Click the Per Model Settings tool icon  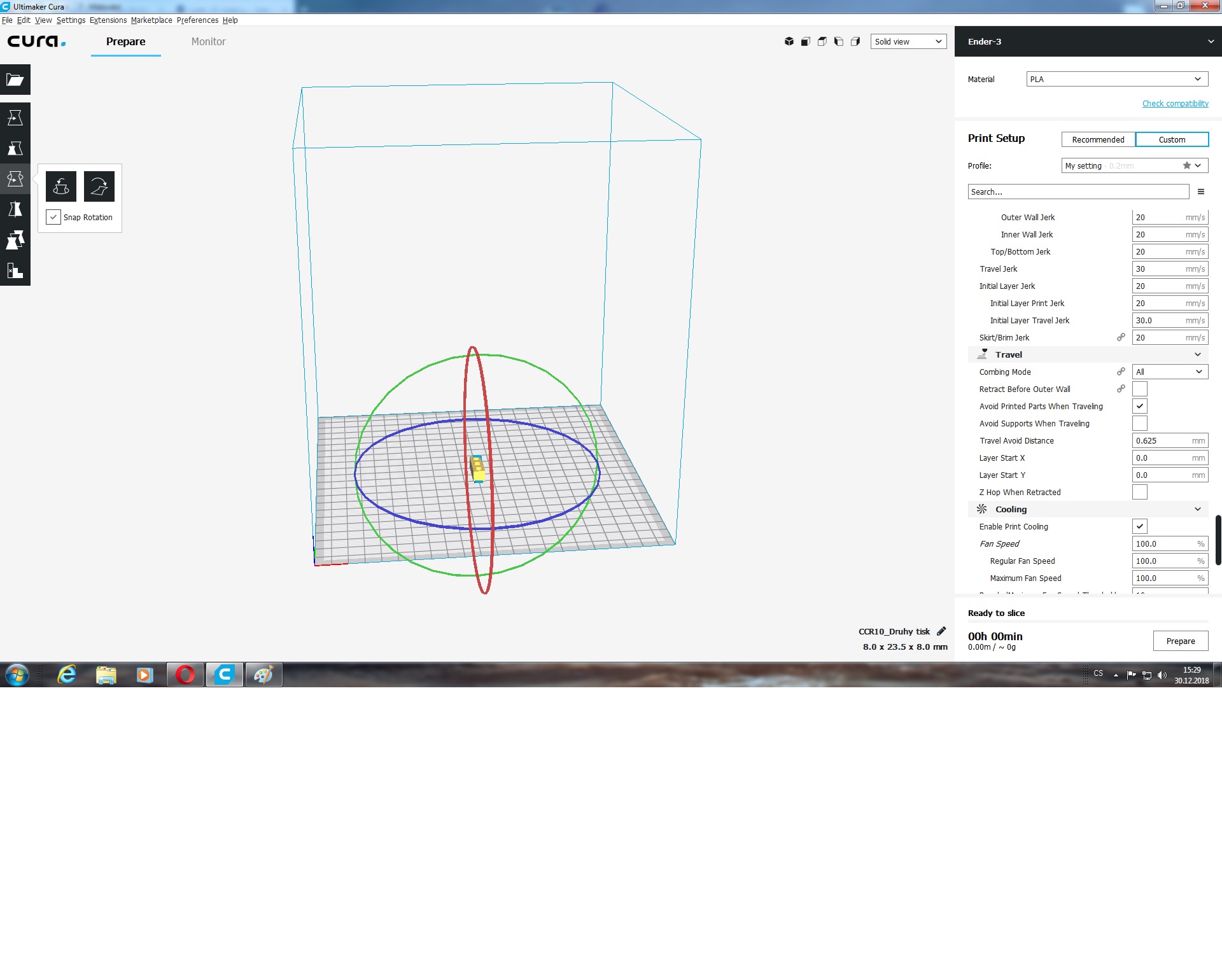[x=15, y=240]
